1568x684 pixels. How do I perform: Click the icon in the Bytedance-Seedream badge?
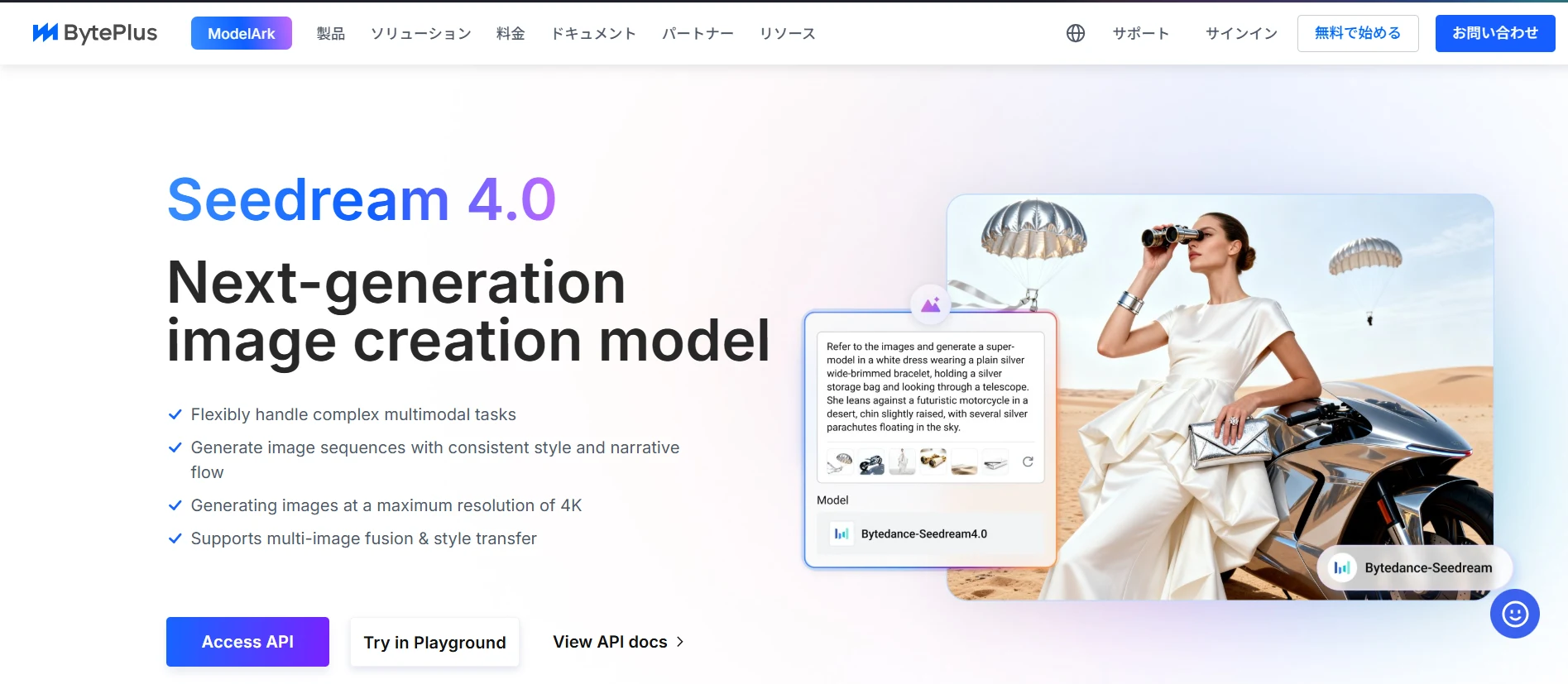[x=1342, y=567]
